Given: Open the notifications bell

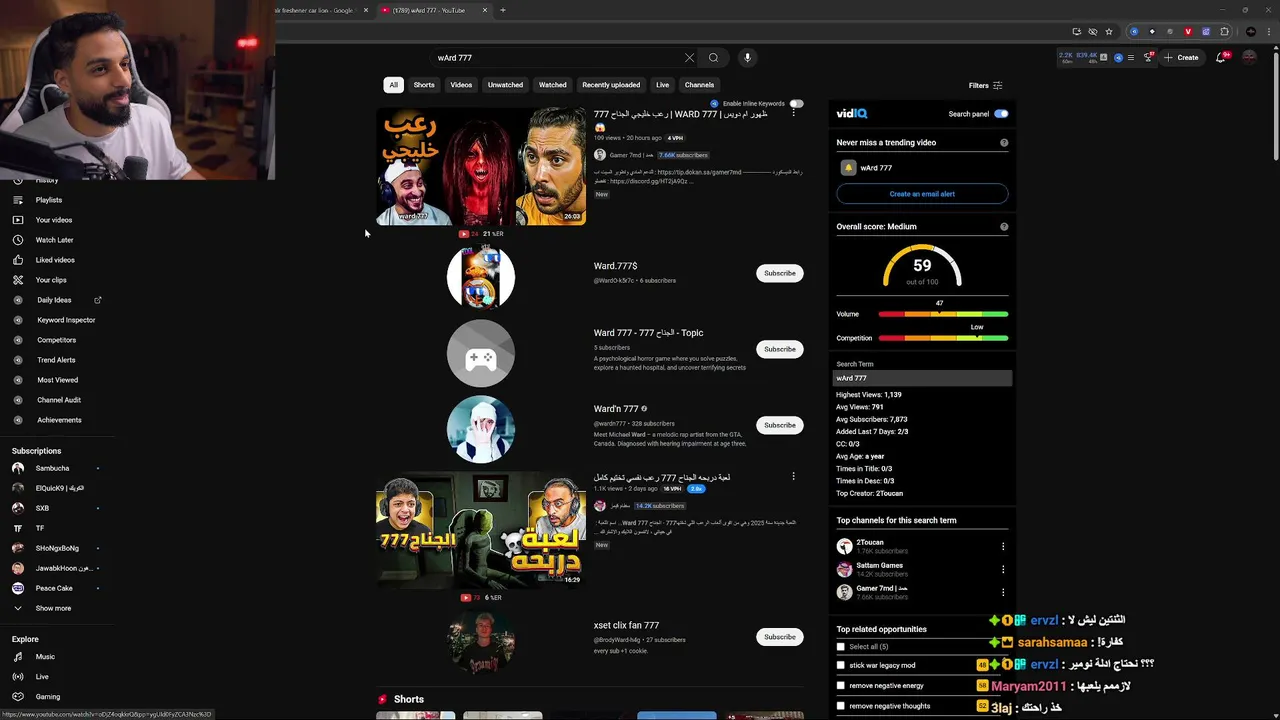Looking at the screenshot, I should point(1220,57).
